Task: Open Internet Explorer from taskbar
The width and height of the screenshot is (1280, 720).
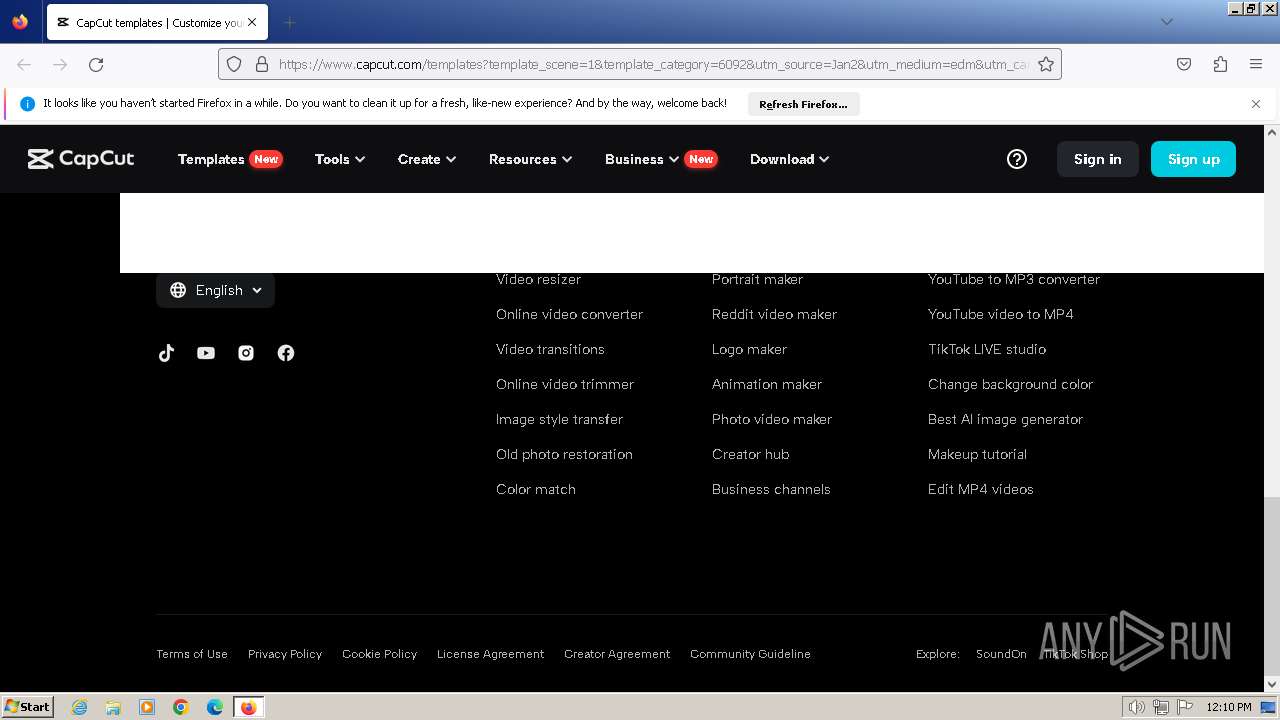Action: click(x=79, y=707)
